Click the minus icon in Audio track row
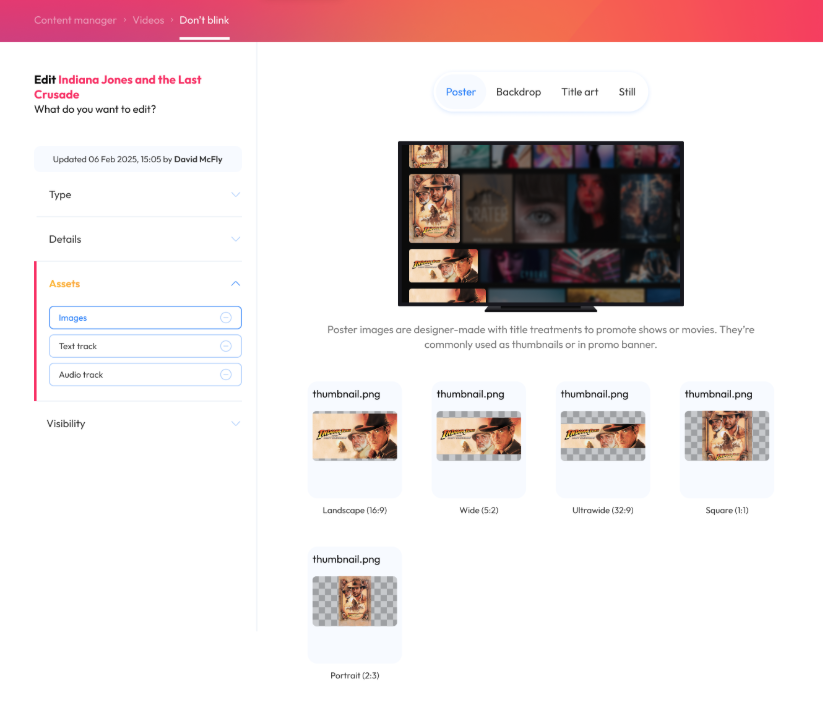Viewport: 823px width, 701px height. 226,374
